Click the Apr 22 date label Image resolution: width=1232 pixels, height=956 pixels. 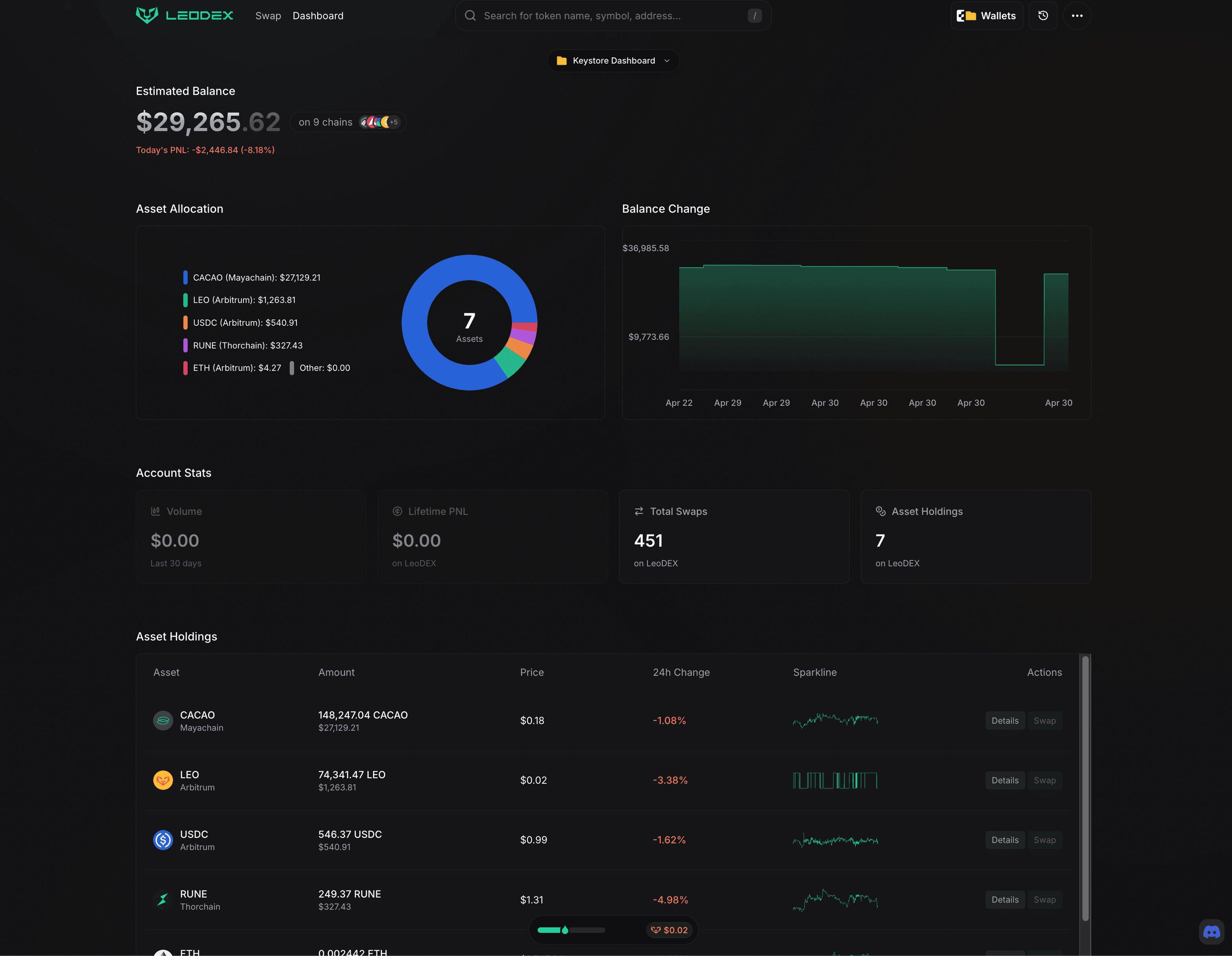click(678, 403)
